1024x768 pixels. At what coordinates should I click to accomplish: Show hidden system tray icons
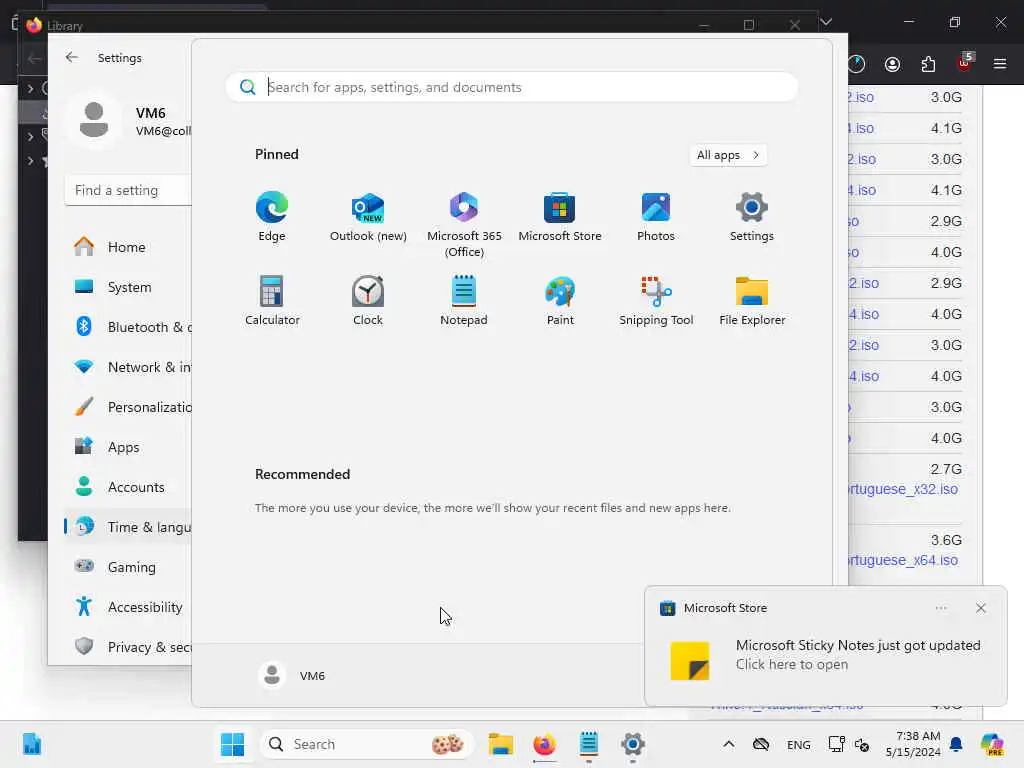coord(729,744)
